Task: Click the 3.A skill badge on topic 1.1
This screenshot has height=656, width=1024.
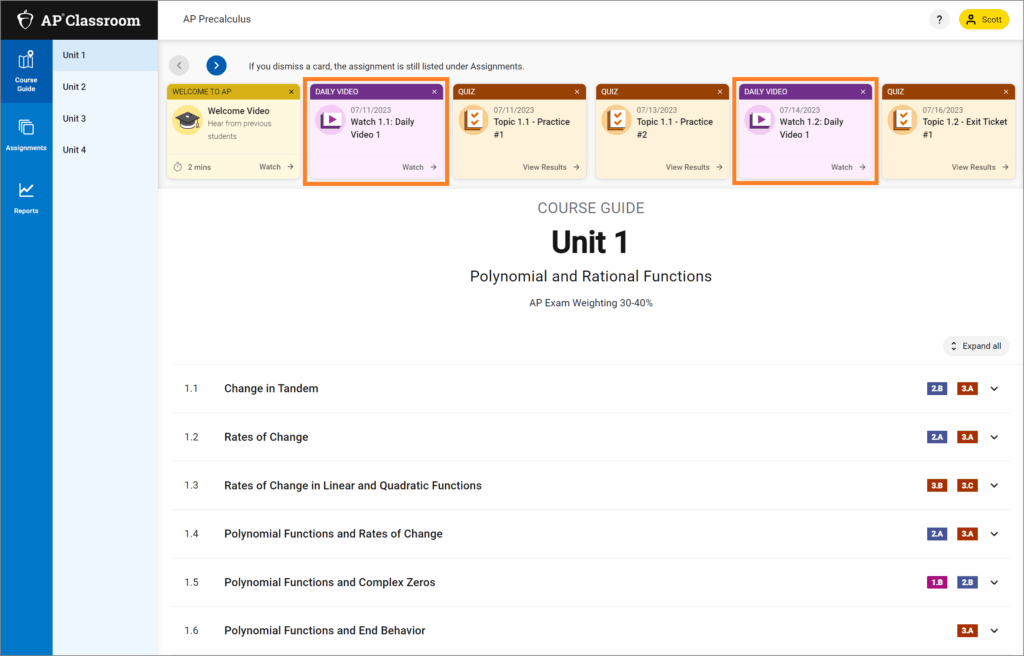Action: click(967, 389)
